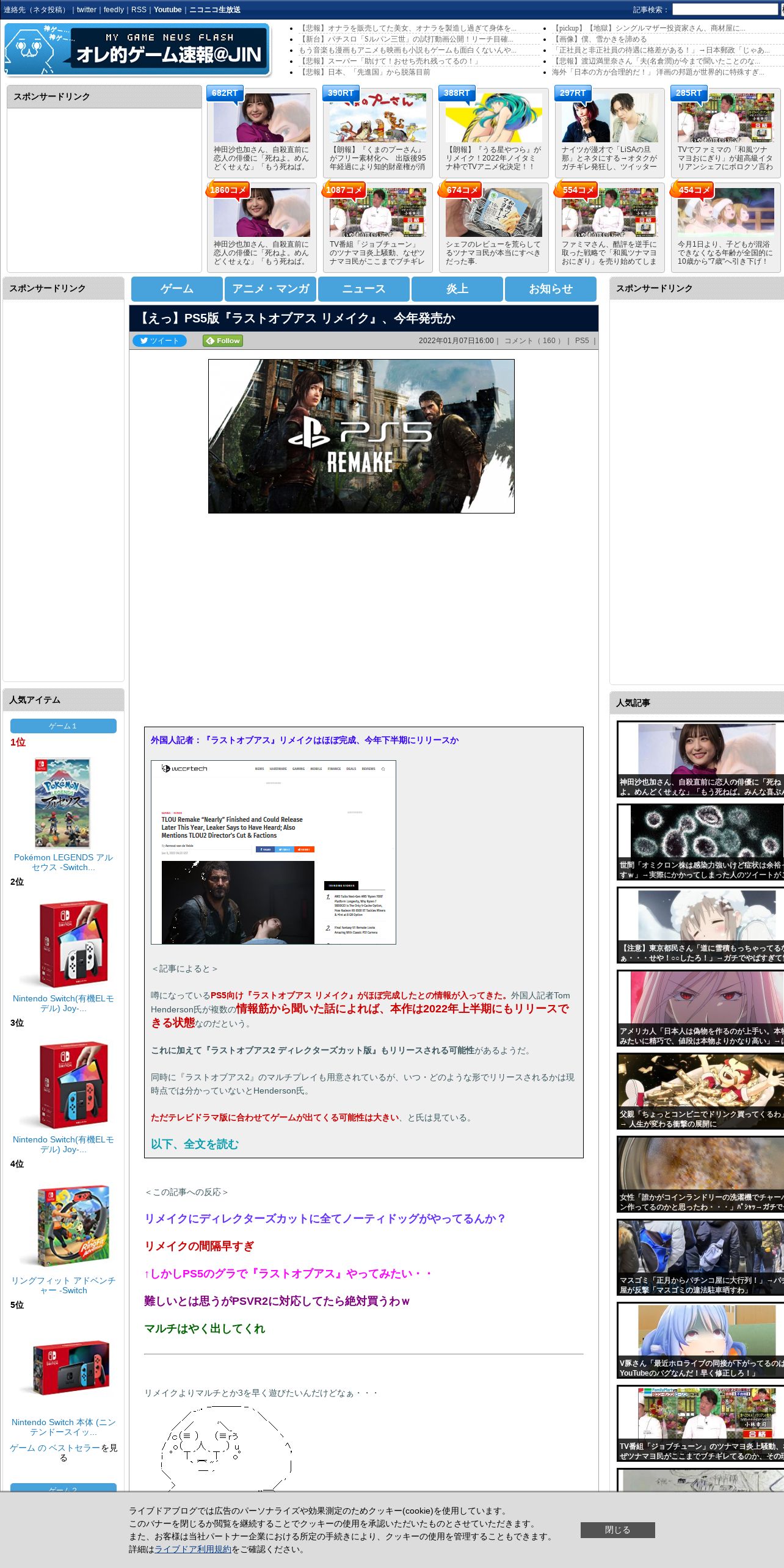Open the オレ的ゲーム速報@JIN site logo
Screen dimensions: 784x1568
(x=137, y=49)
